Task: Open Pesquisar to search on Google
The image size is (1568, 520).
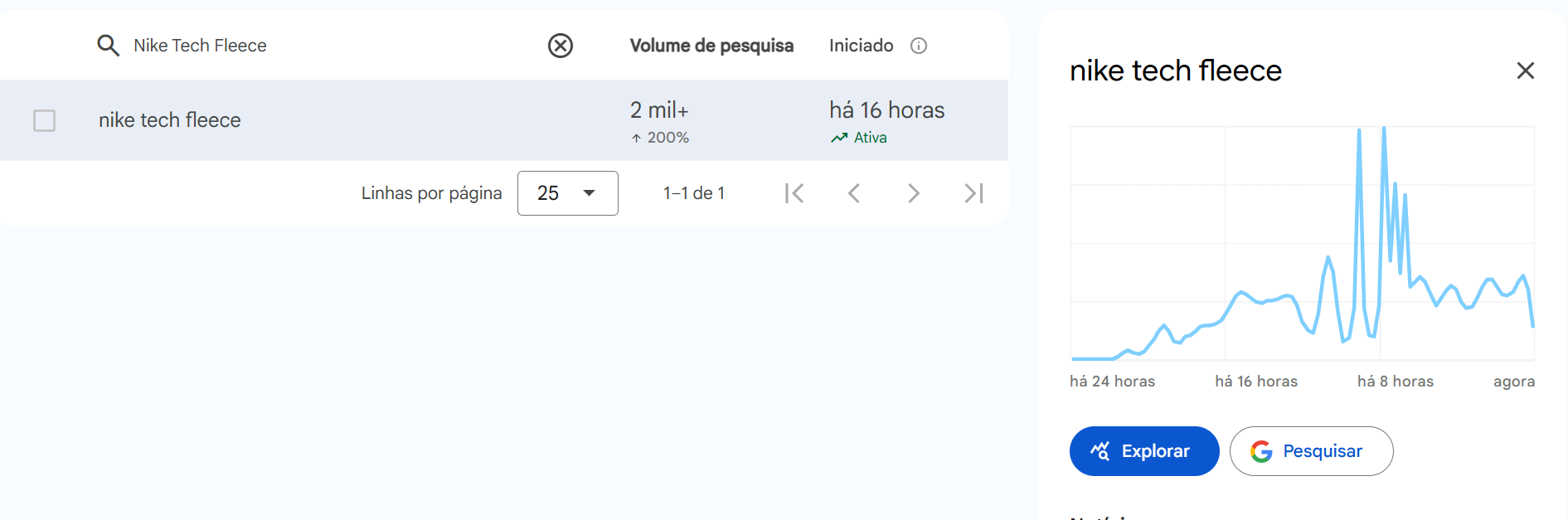Action: point(1311,451)
